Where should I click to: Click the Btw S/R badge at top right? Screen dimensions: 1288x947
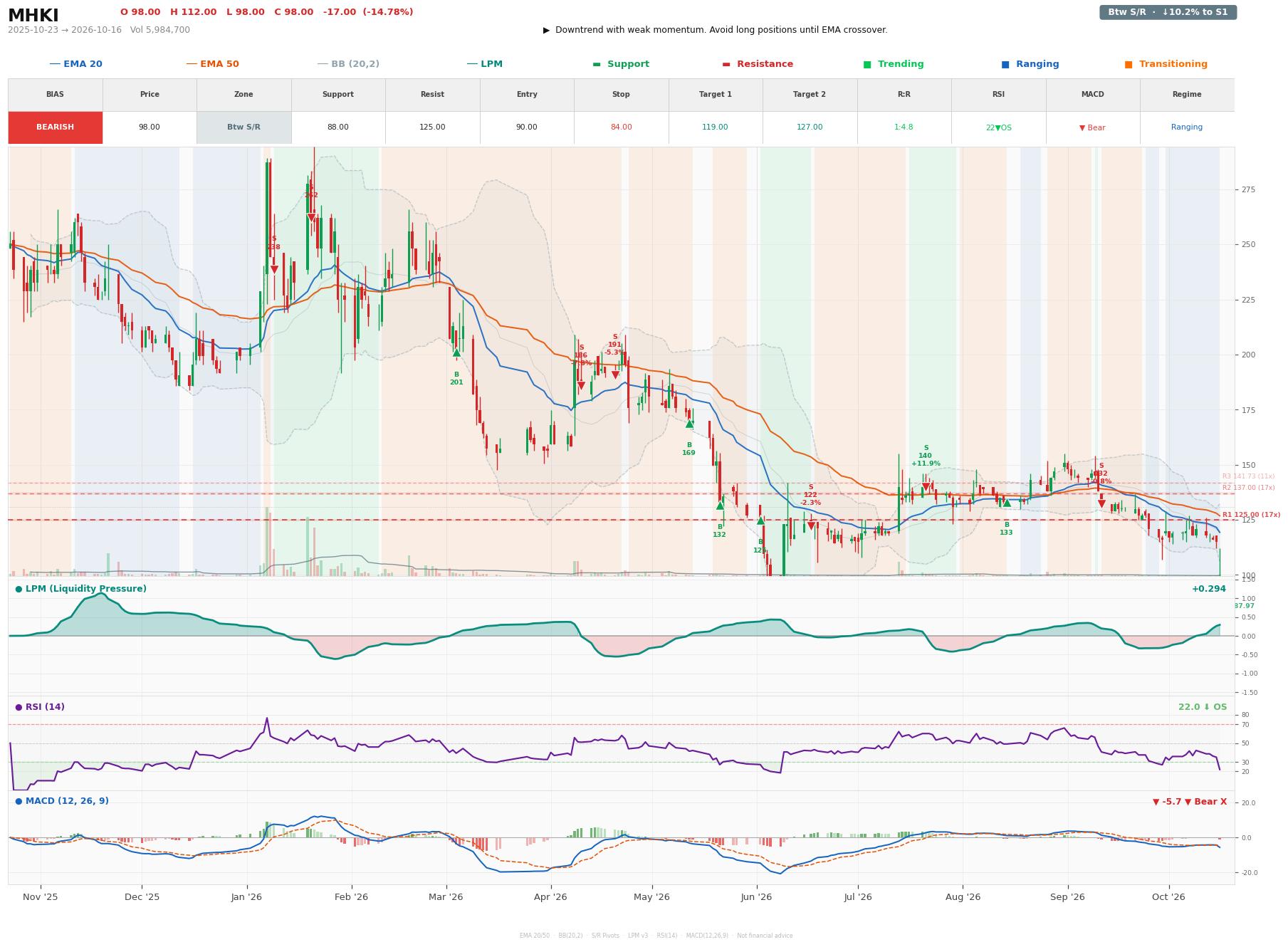[x=1168, y=12]
